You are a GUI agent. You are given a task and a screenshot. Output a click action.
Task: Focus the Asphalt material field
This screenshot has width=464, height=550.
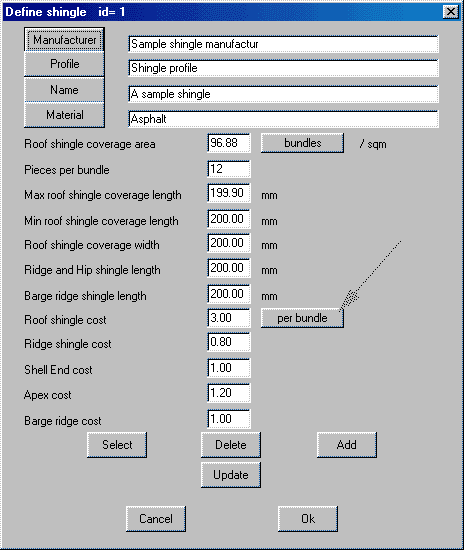tap(283, 119)
